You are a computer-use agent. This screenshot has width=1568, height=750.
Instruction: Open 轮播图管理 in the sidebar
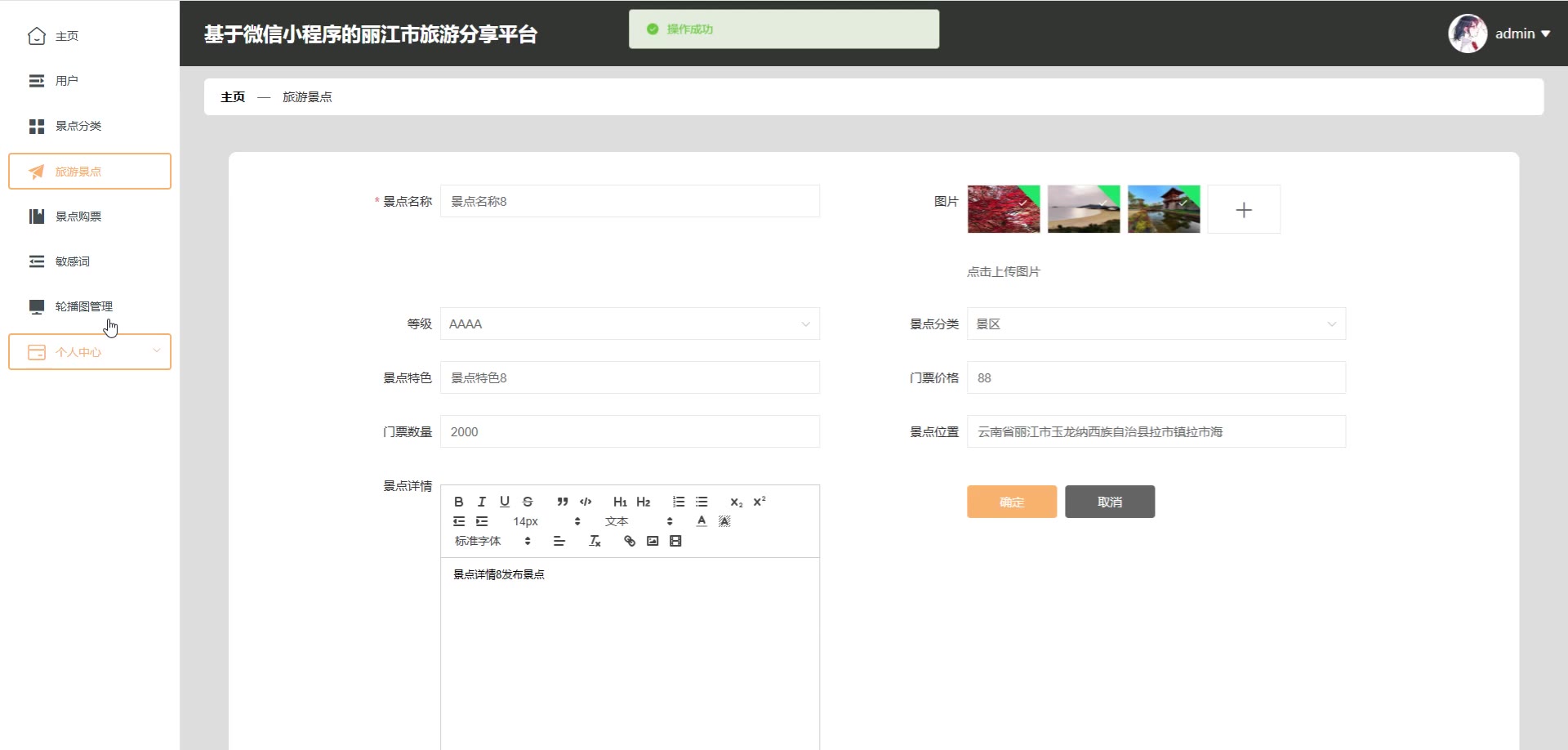pyautogui.click(x=90, y=306)
